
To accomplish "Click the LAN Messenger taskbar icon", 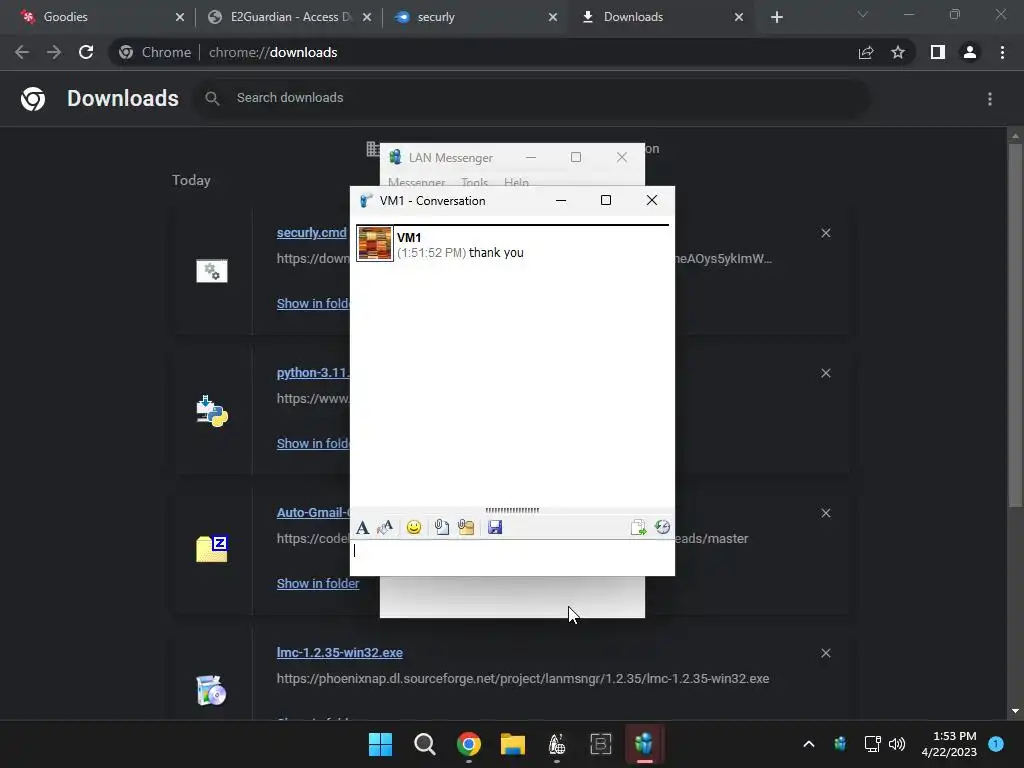I will 645,744.
